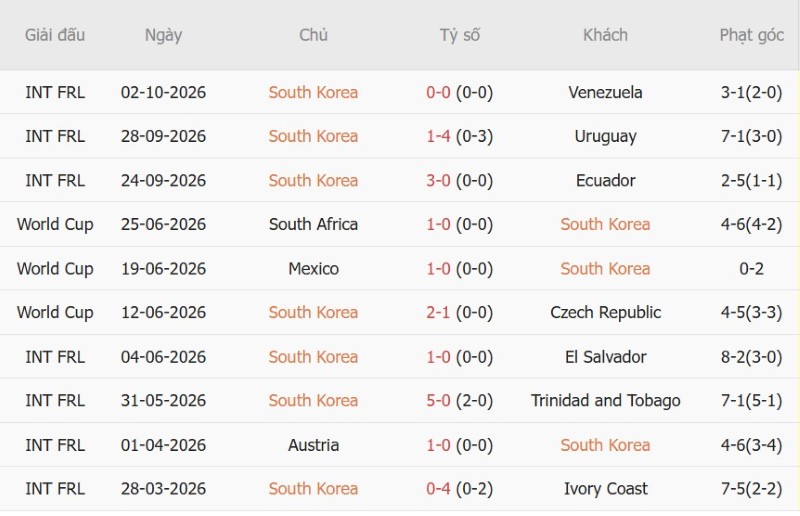Click the Czech Republic team name
The width and height of the screenshot is (800, 516).
point(605,312)
